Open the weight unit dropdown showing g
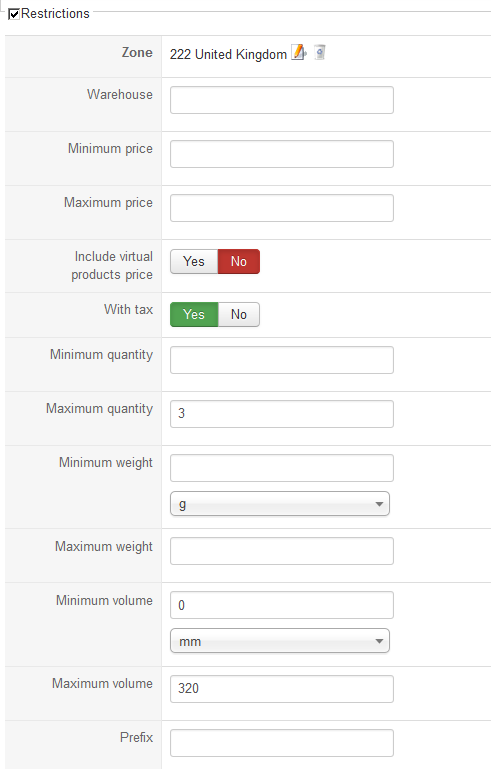The width and height of the screenshot is (491, 769). [x=280, y=504]
